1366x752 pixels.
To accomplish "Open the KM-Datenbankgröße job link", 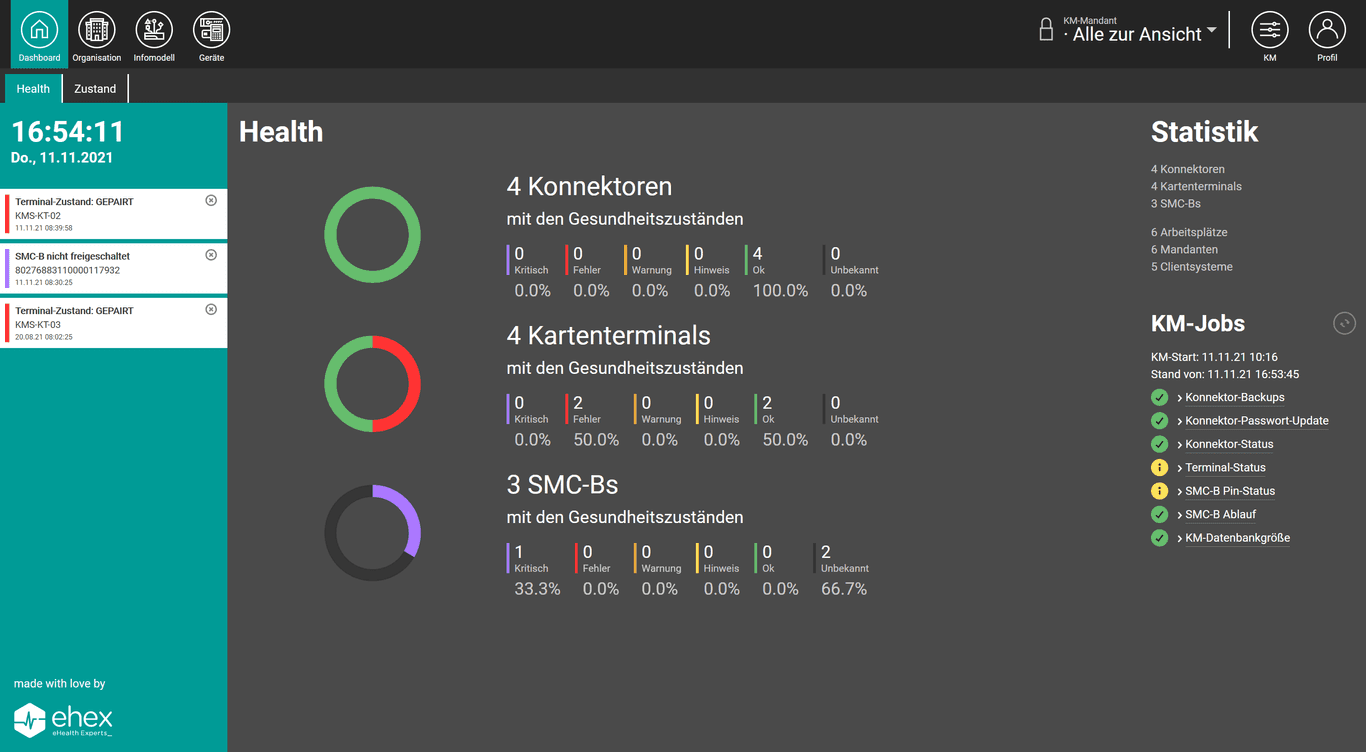I will [1237, 537].
